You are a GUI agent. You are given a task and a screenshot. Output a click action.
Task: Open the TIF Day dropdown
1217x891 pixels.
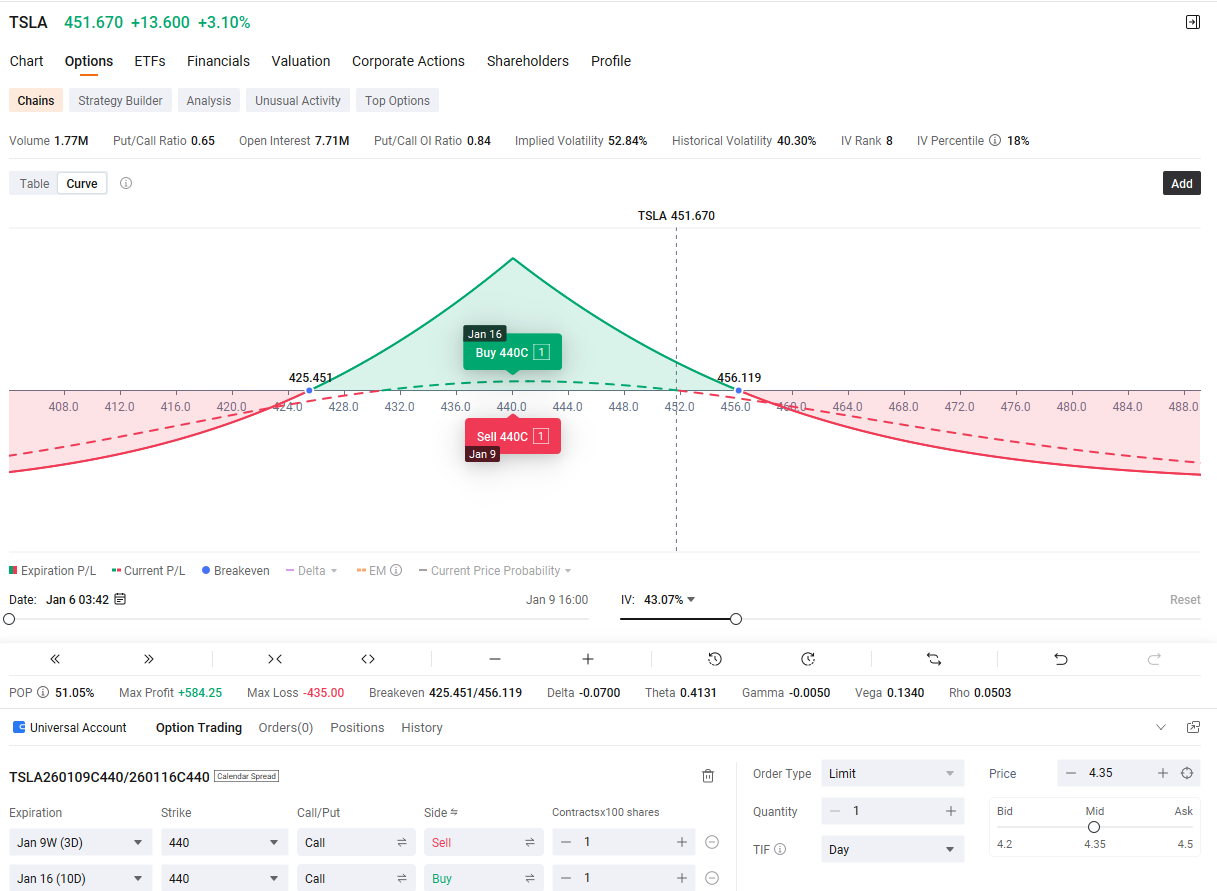[893, 849]
